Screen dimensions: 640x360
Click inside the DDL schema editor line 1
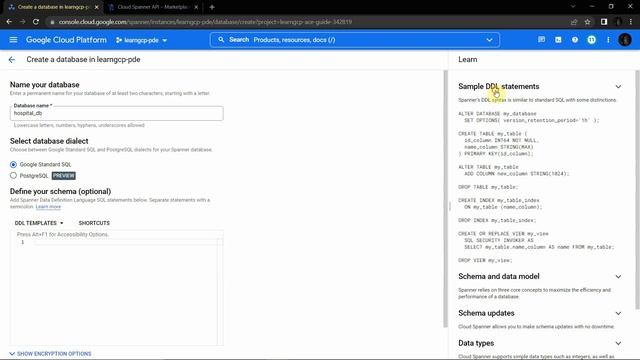(x=126, y=242)
